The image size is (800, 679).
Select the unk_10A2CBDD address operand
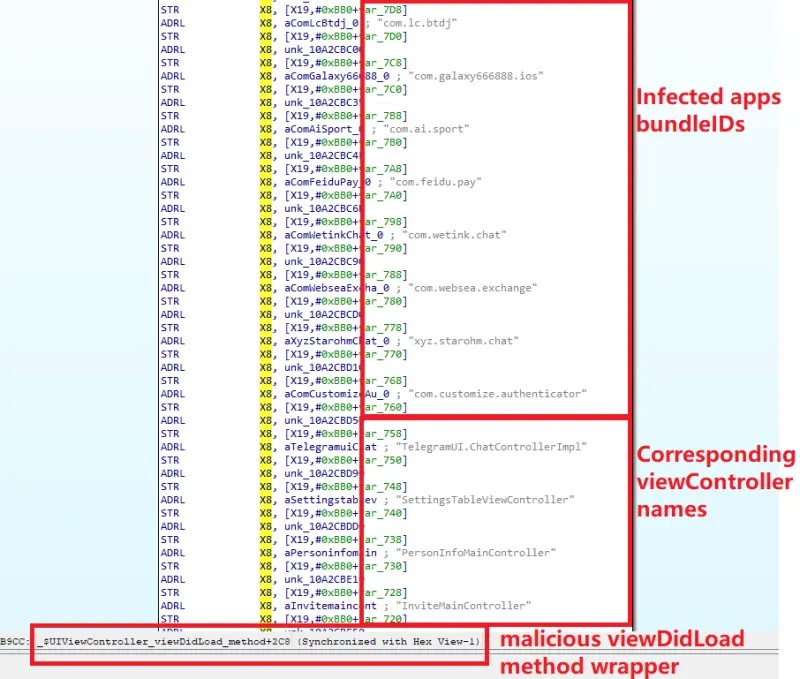(322, 526)
